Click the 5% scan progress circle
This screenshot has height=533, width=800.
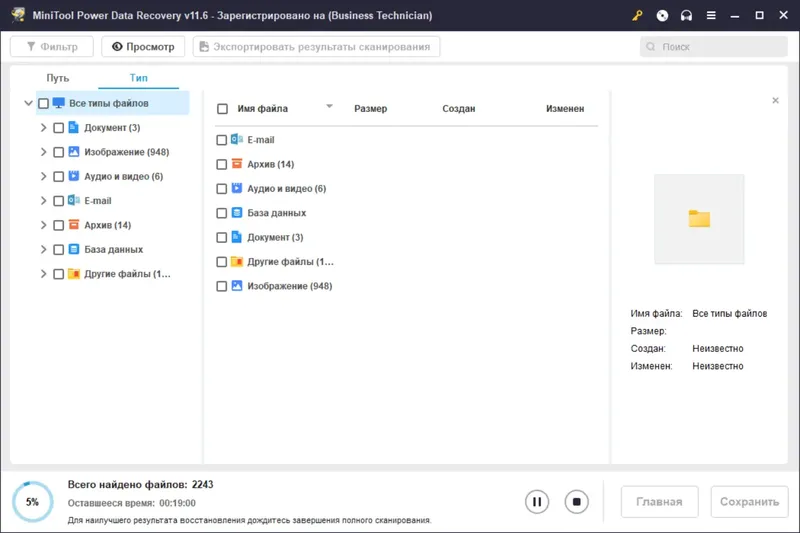point(33,502)
